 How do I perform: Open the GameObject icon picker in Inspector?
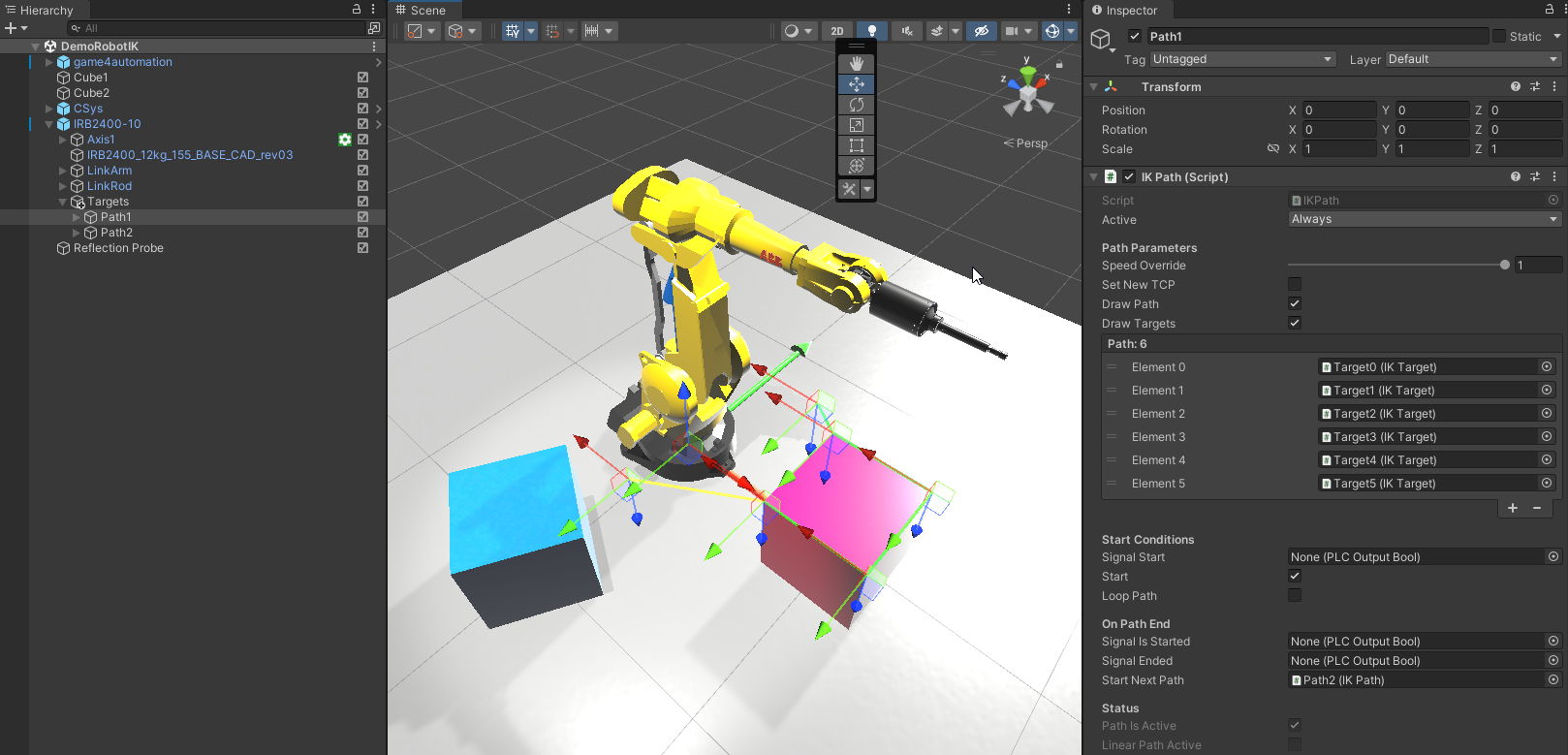click(1102, 40)
